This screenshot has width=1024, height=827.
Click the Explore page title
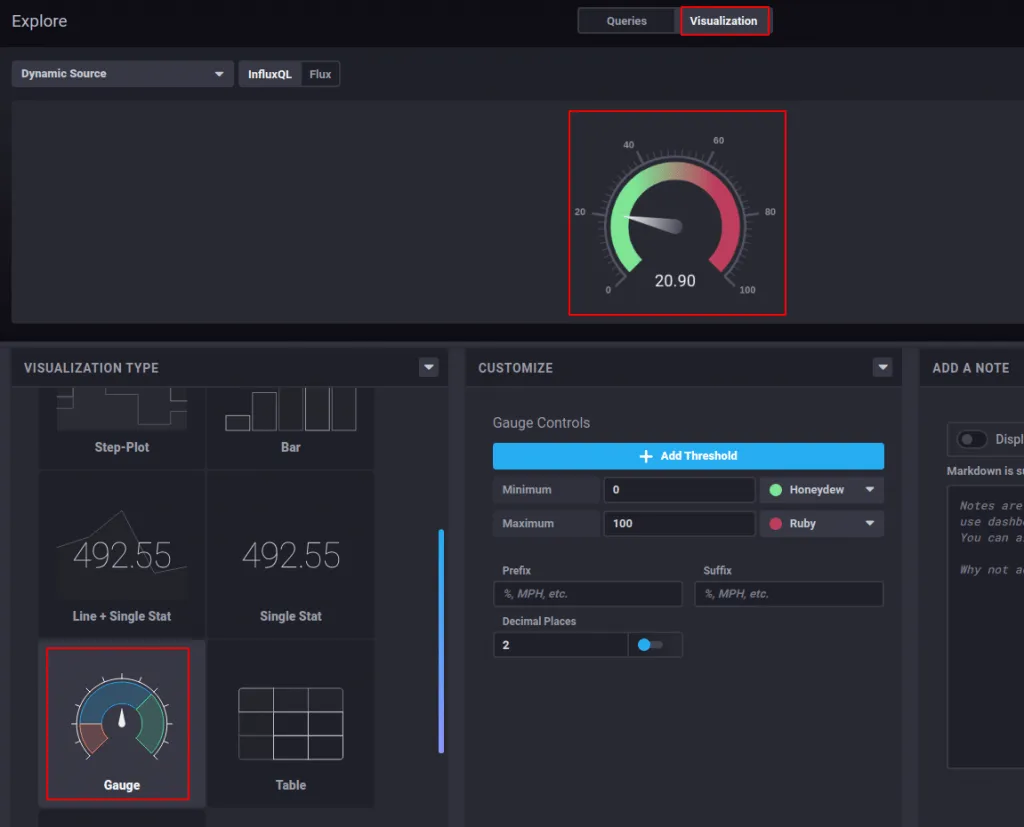click(39, 21)
